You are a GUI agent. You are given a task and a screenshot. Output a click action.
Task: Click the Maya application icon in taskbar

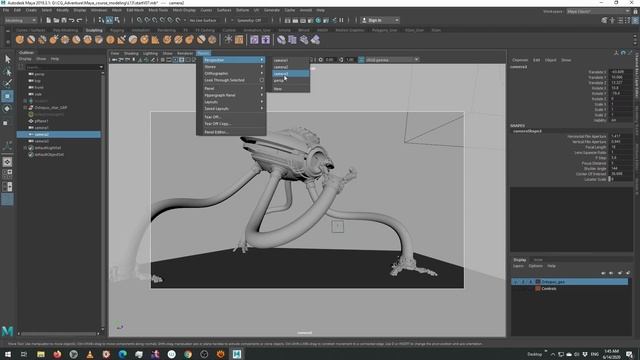click(x=237, y=354)
